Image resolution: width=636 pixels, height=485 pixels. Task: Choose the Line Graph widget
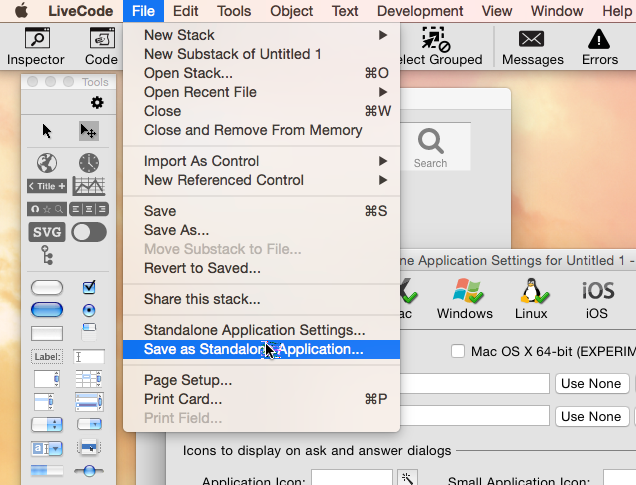(89, 186)
